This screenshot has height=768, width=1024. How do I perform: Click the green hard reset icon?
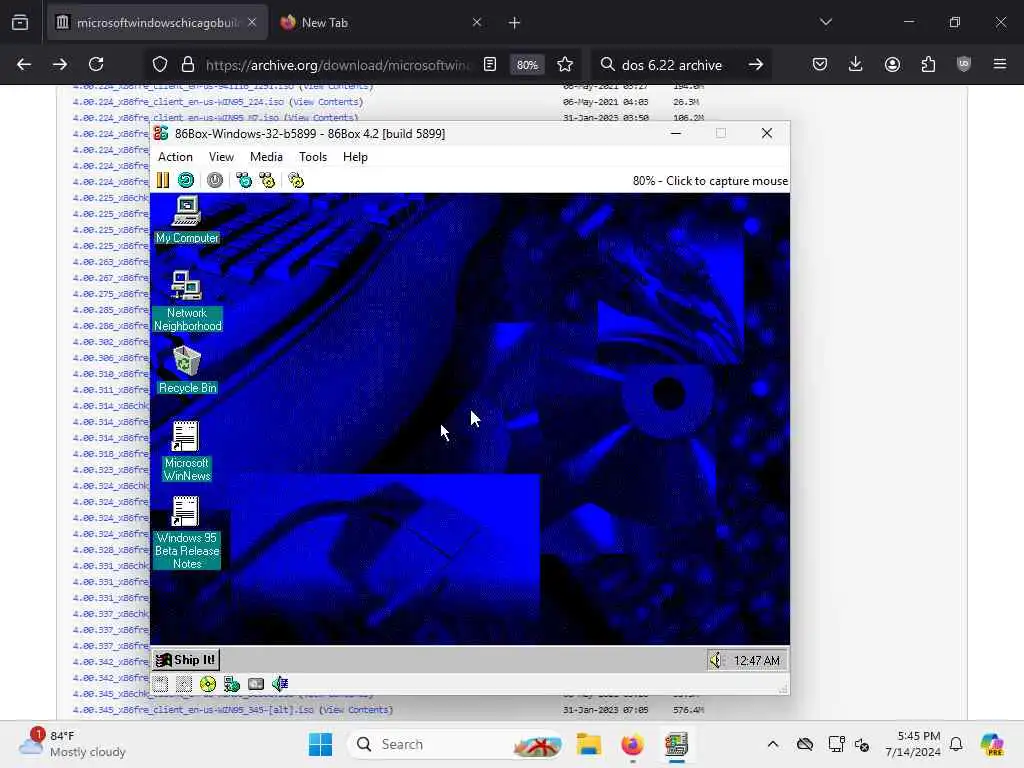185,180
